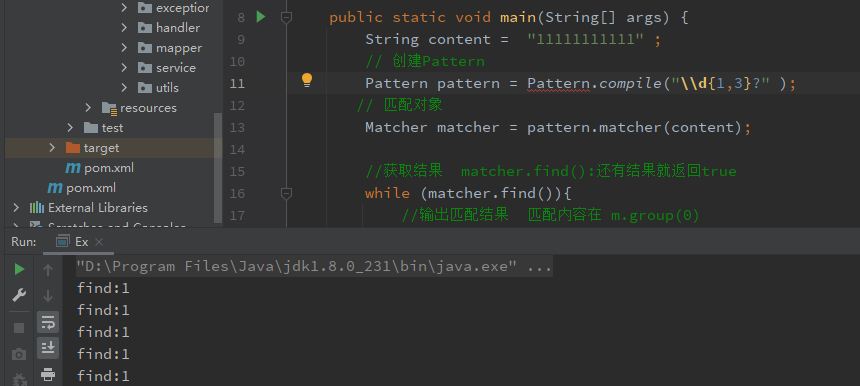Toggle scroll to end of console

(48, 348)
